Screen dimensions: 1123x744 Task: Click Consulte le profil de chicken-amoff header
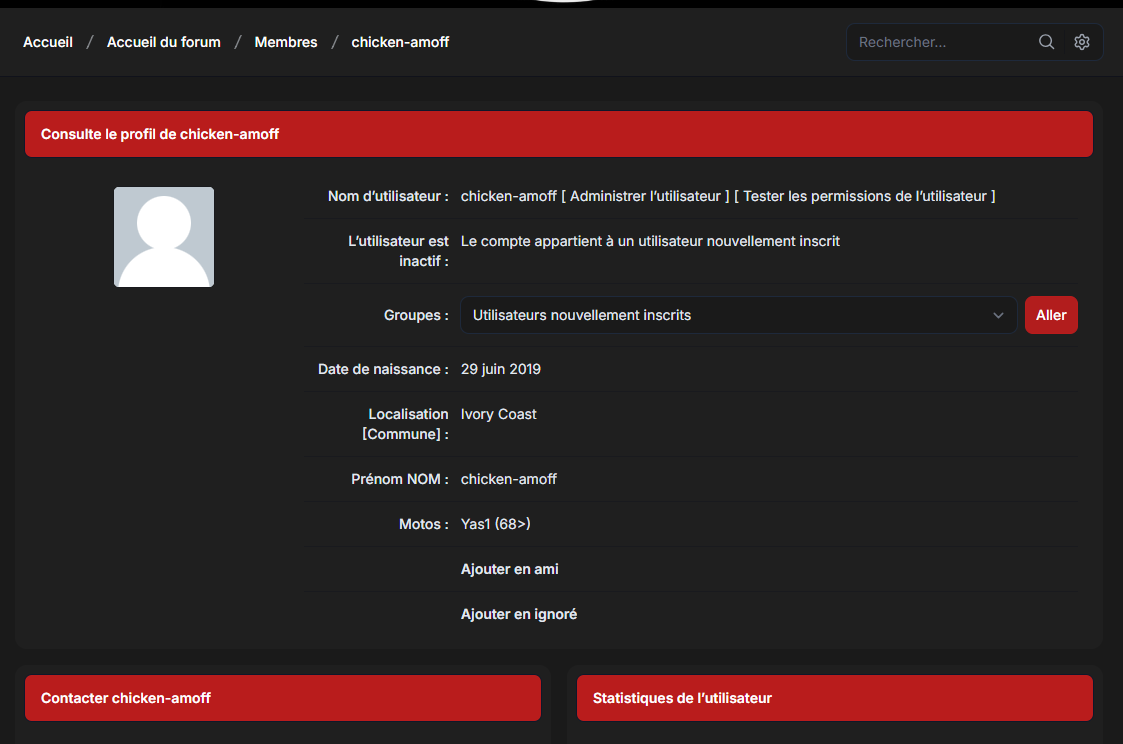[x=559, y=134]
